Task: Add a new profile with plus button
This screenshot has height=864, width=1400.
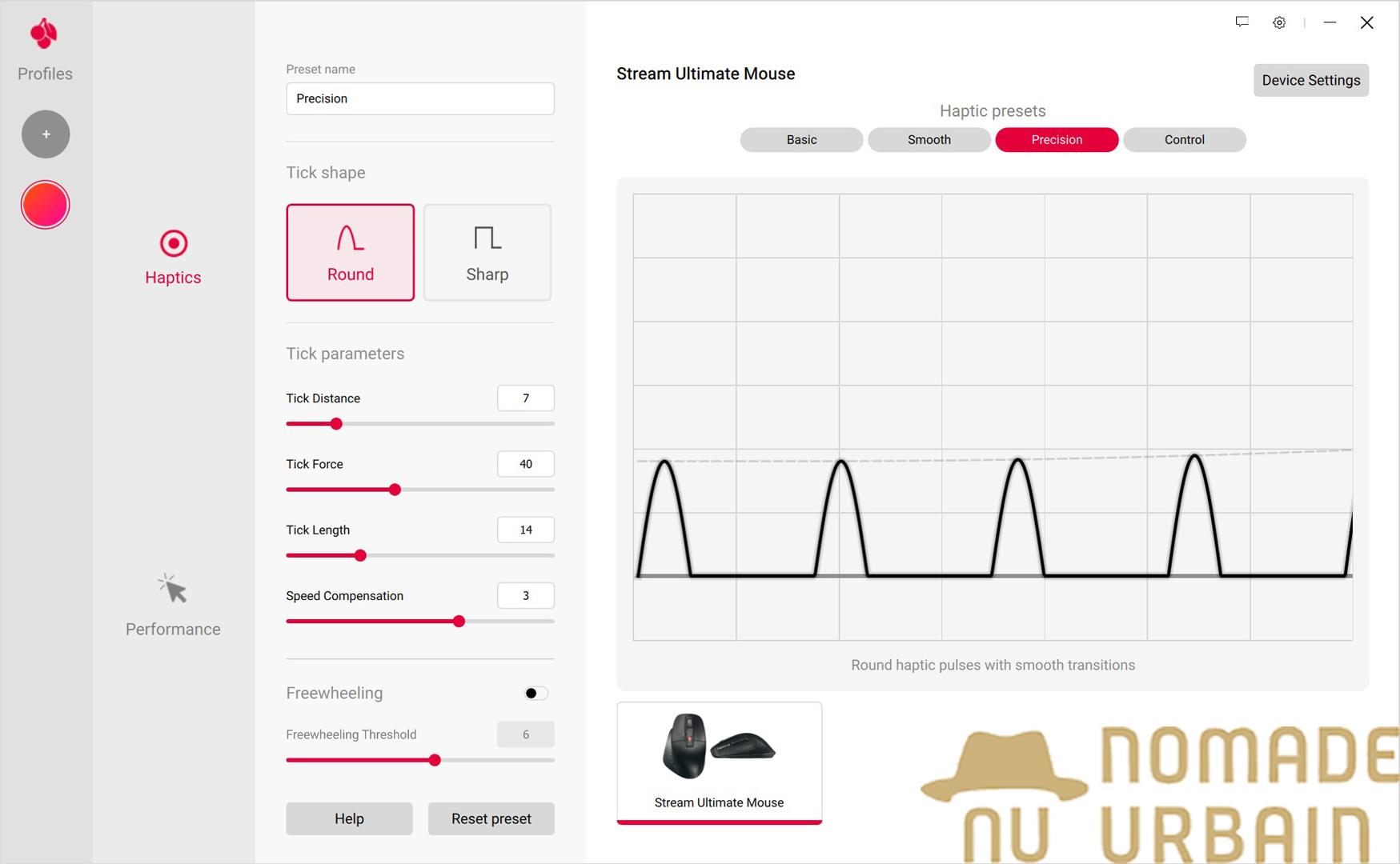Action: point(46,134)
